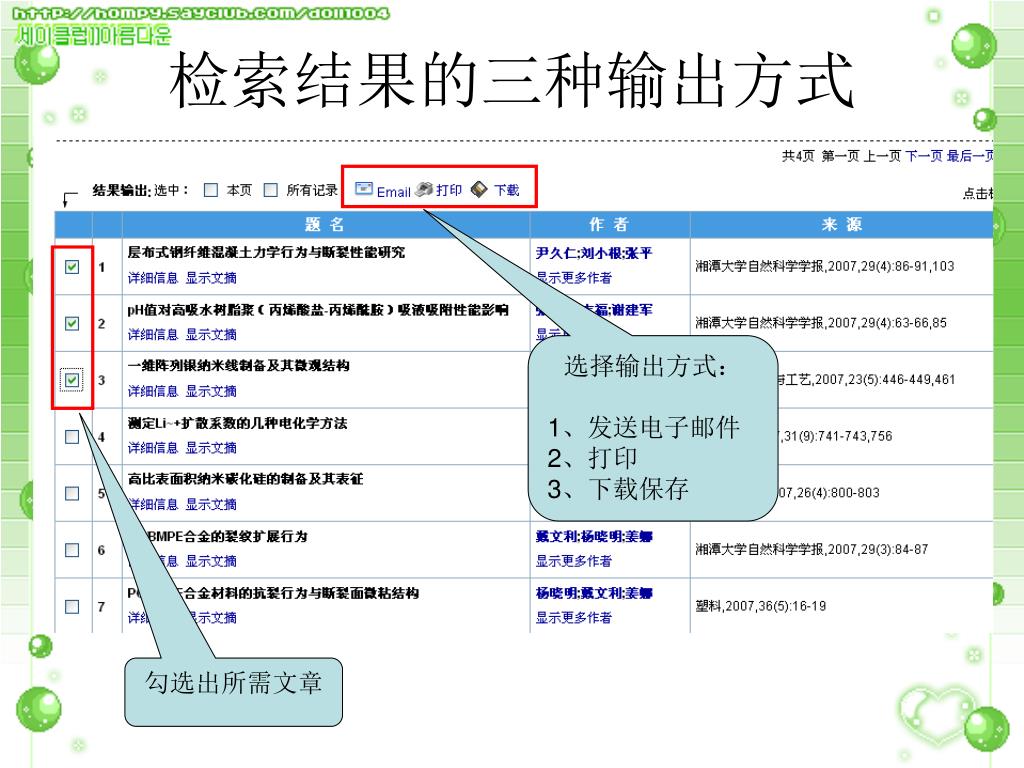Click 显示文摘 for result 4
This screenshot has height=768, width=1024.
211,448
